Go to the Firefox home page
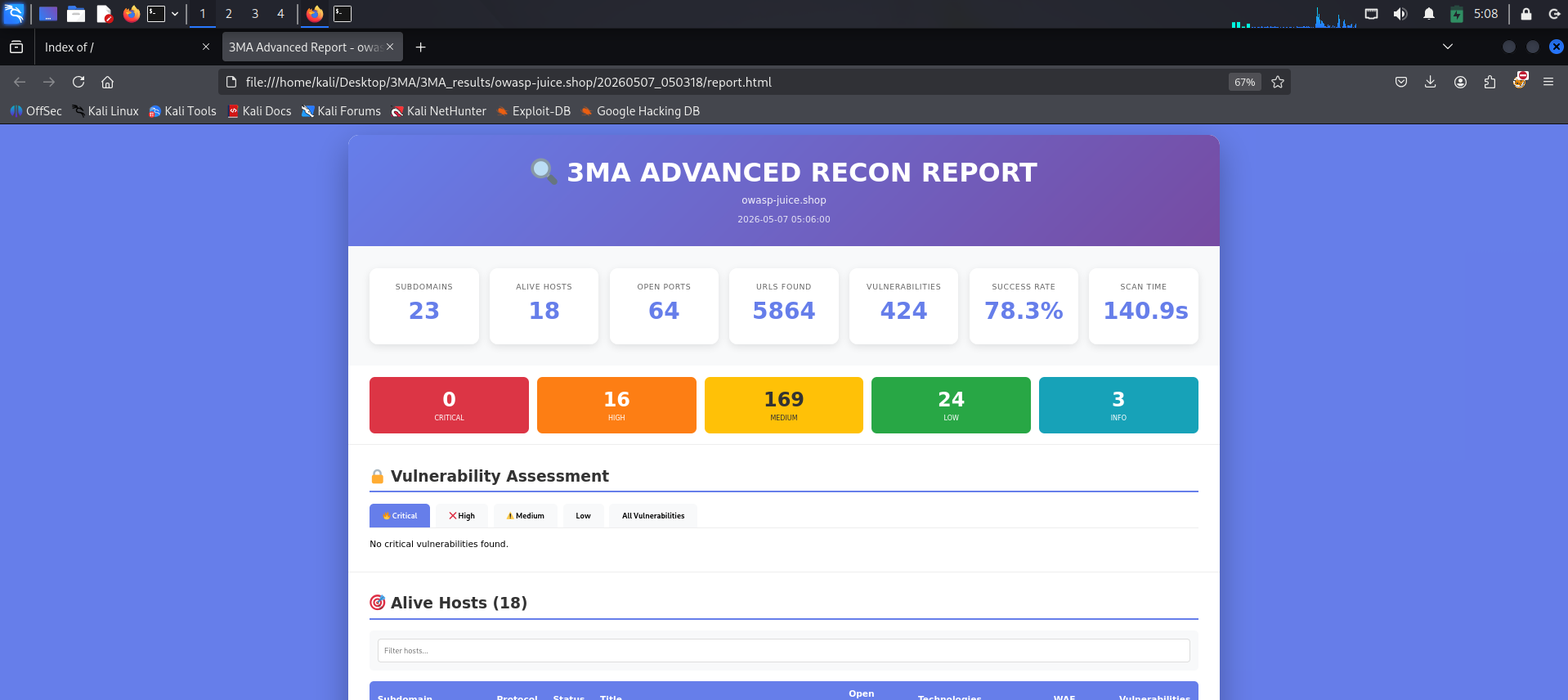Viewport: 1568px width, 700px height. [107, 82]
